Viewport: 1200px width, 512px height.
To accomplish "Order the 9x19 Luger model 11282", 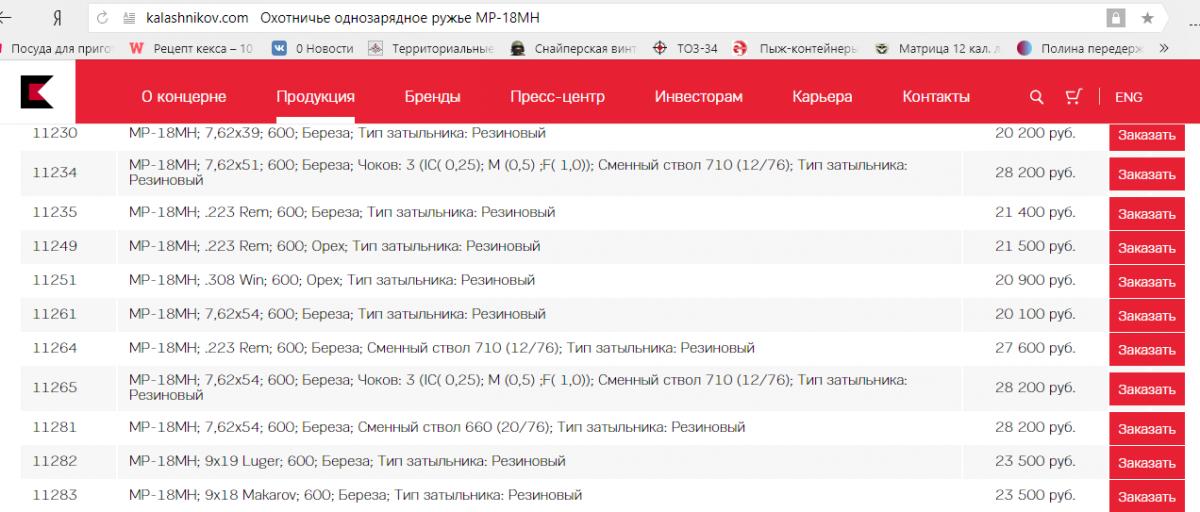I will coord(1146,463).
